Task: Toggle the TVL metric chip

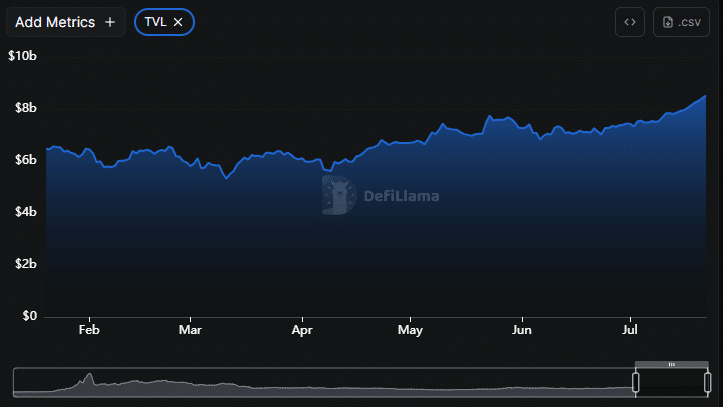Action: 156,22
